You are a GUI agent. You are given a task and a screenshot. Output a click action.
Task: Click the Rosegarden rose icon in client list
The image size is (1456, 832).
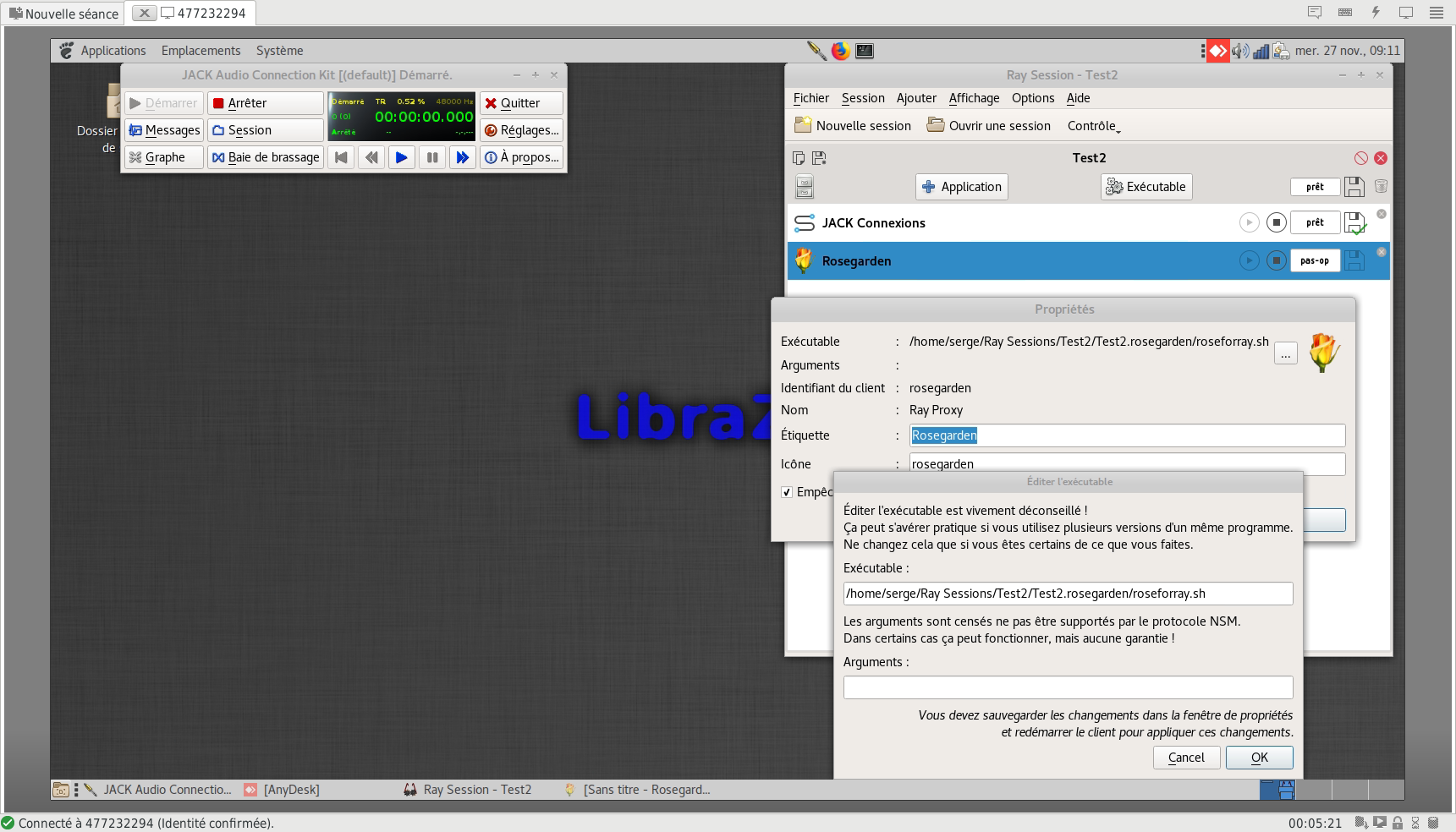coord(804,261)
